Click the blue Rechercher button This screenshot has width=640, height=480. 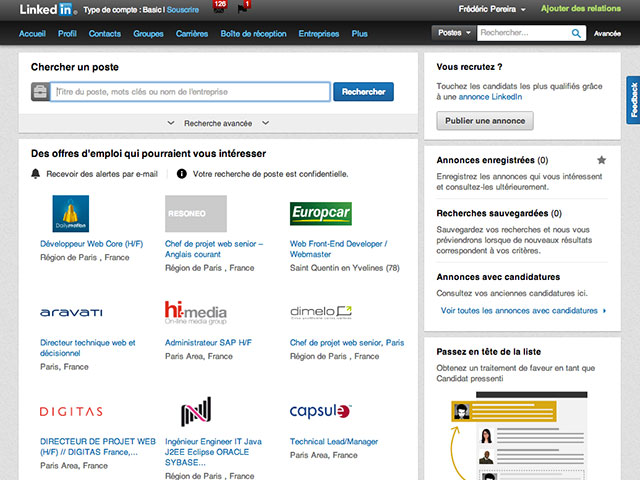[364, 92]
